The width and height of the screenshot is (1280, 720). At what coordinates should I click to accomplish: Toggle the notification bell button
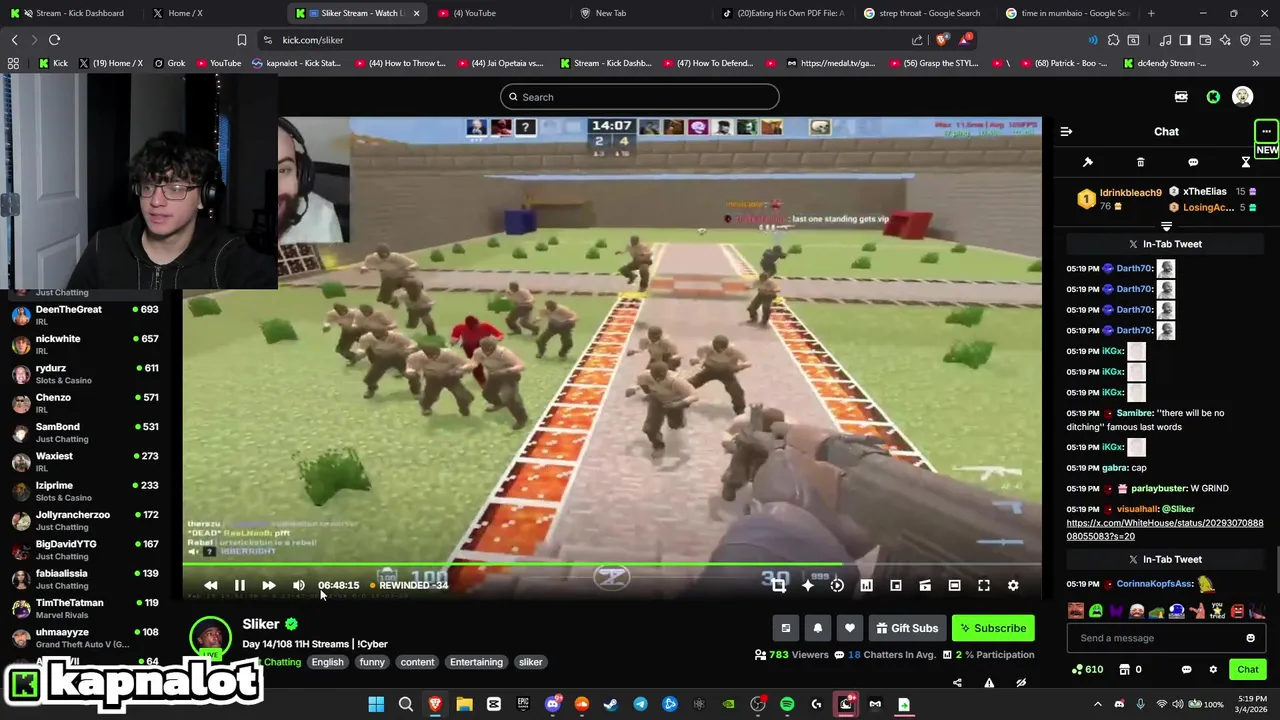coord(818,628)
